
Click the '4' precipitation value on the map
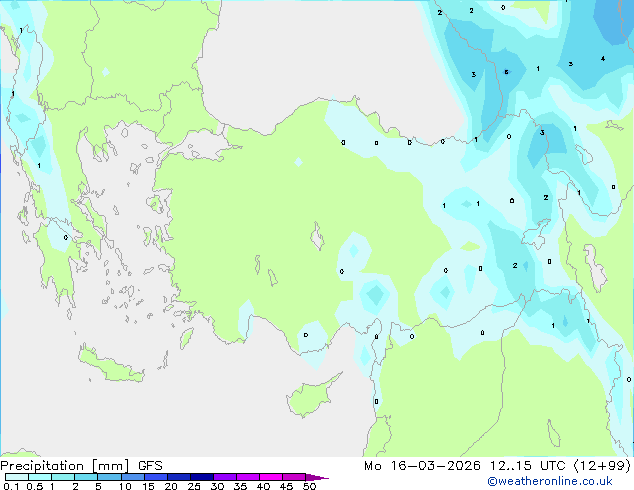(x=602, y=59)
